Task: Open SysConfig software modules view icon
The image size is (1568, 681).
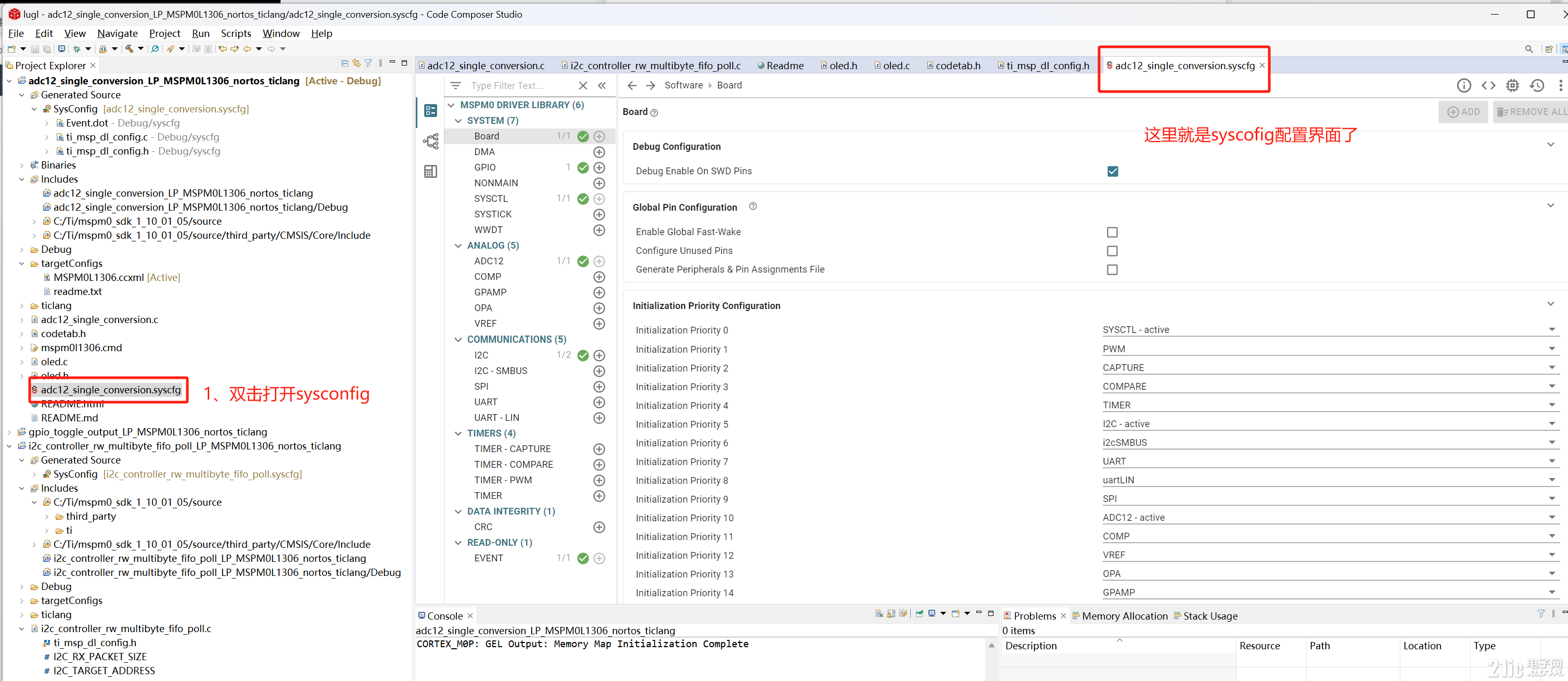Action: 430,110
